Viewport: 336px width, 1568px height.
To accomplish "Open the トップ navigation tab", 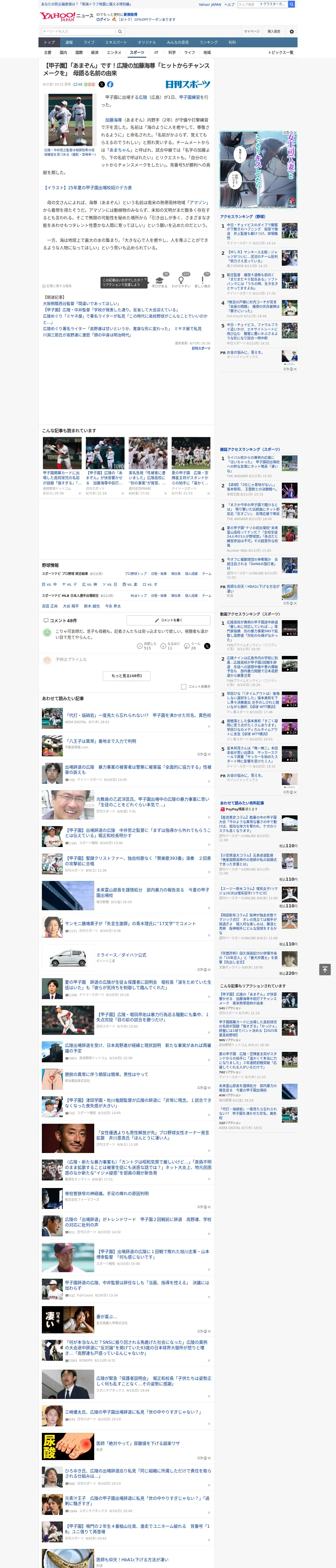I will pos(49,43).
